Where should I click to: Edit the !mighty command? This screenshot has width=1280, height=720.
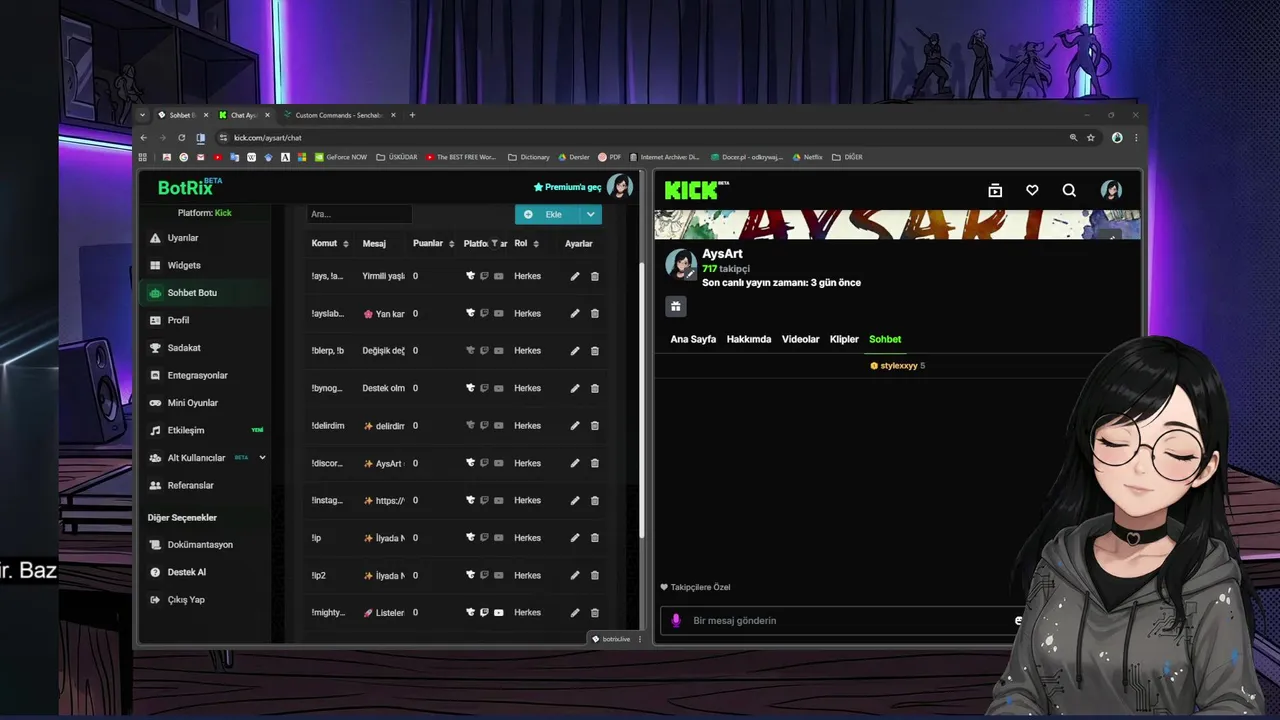tap(575, 613)
